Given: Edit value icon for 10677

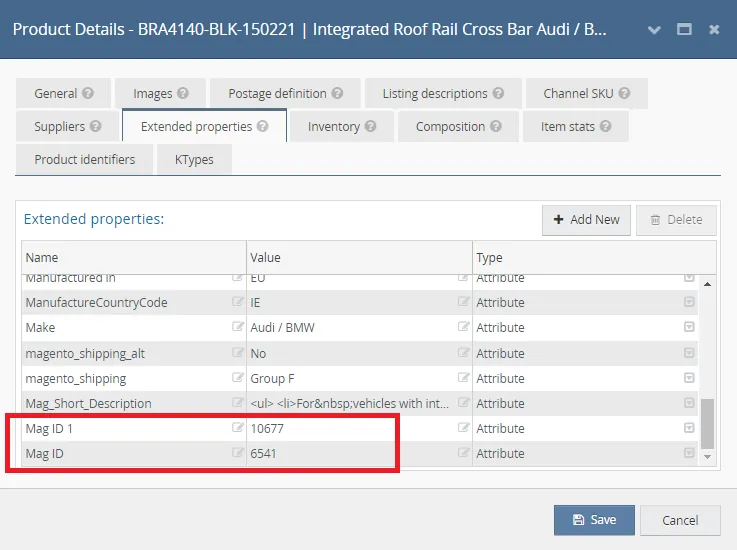Looking at the screenshot, I should (x=463, y=427).
